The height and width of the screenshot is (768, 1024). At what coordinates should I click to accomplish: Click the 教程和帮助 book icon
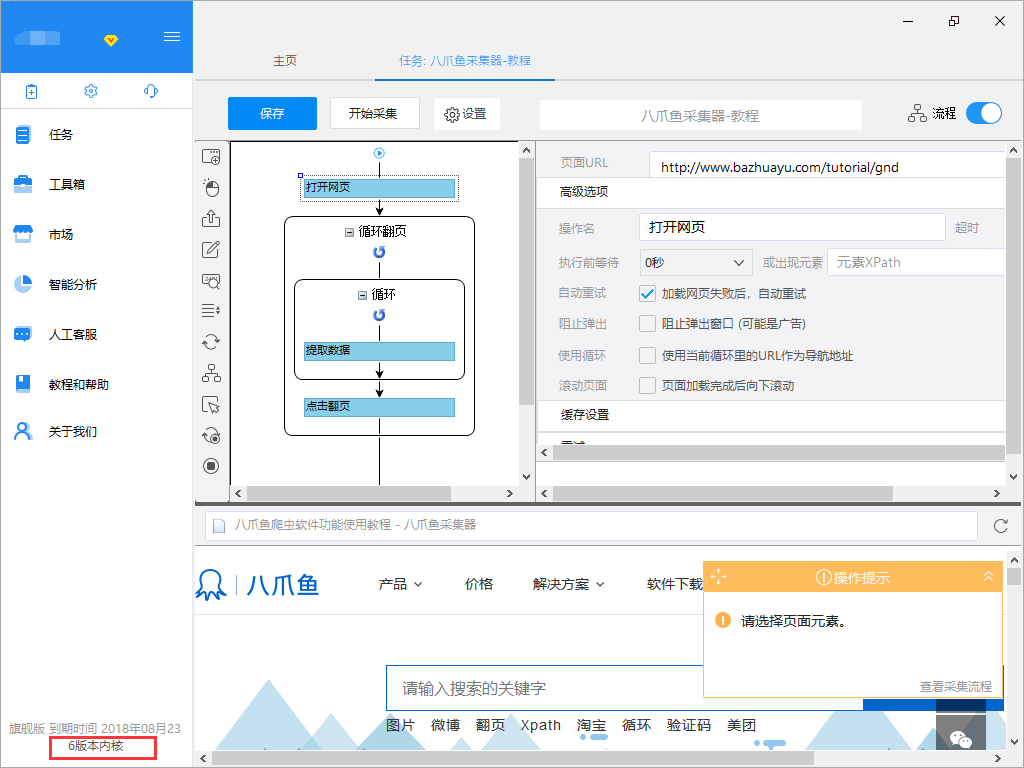point(23,383)
